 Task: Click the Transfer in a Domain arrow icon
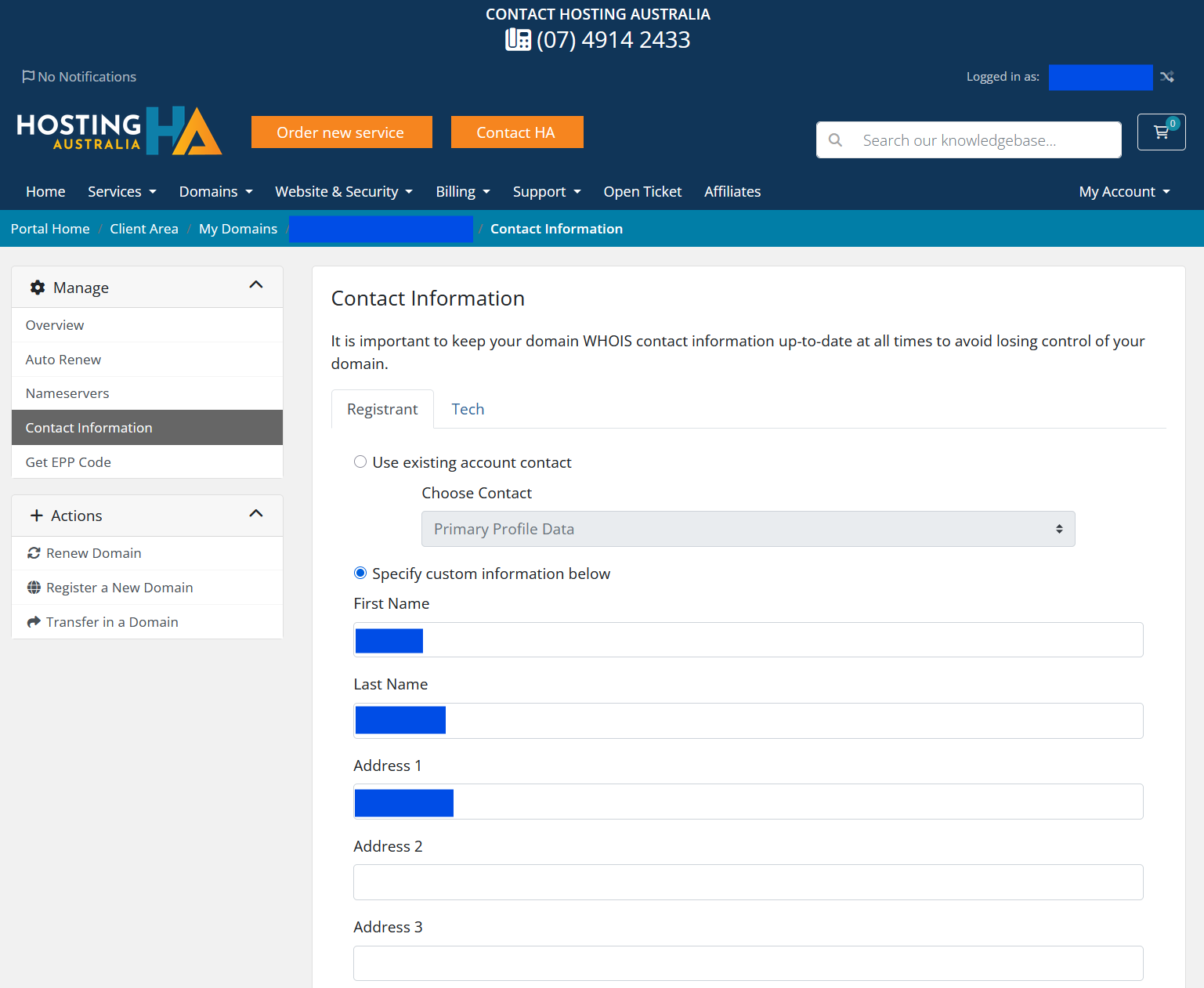34,622
